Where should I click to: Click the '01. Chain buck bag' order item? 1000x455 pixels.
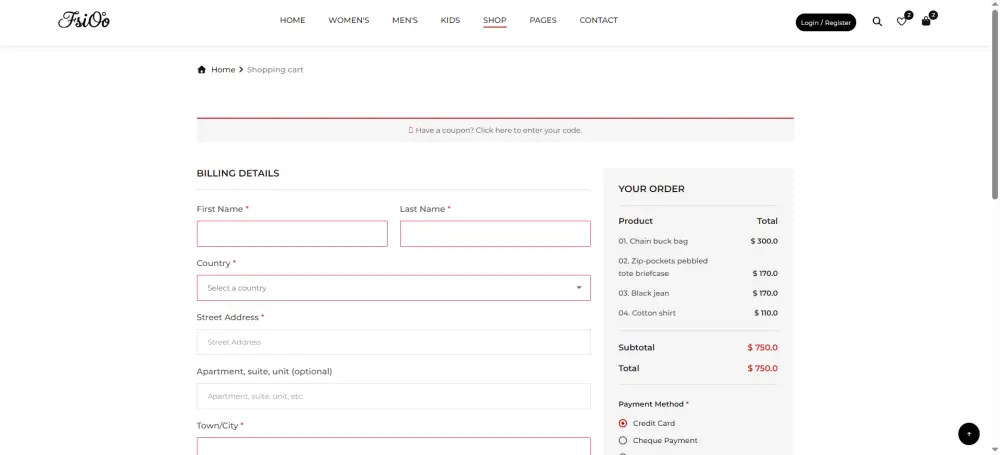tap(653, 241)
